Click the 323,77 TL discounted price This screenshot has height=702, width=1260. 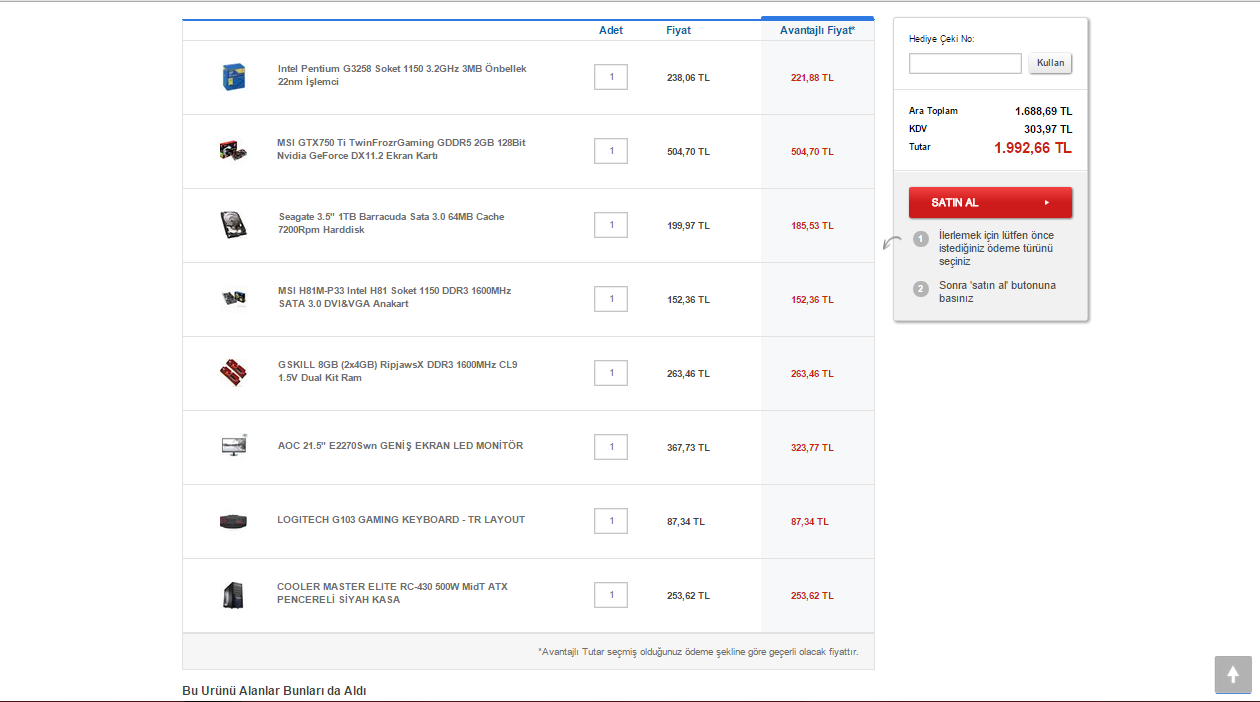click(812, 447)
